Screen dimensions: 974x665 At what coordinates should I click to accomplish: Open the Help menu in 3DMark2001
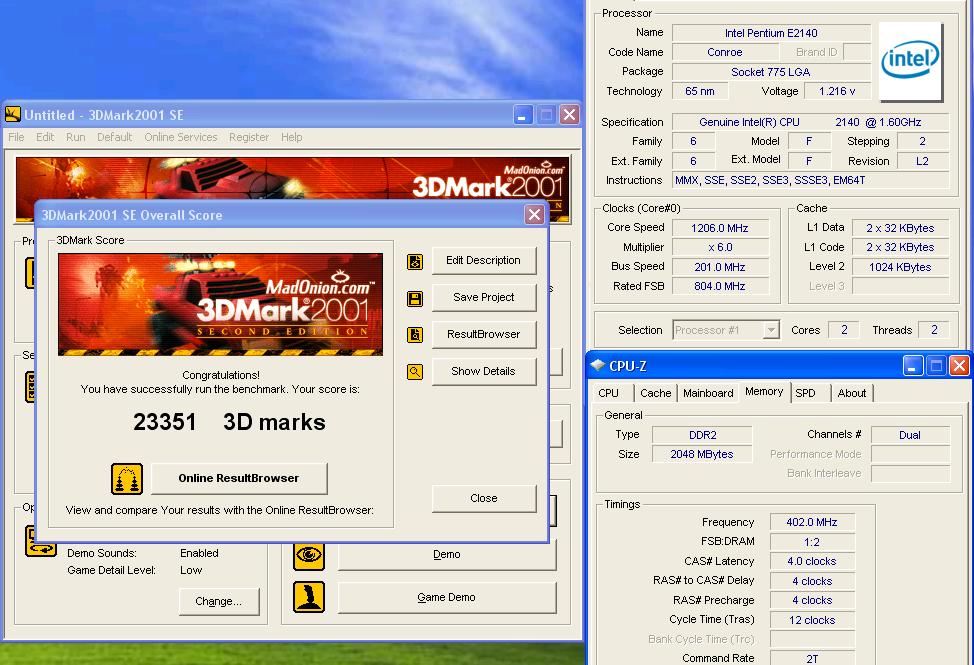(291, 137)
